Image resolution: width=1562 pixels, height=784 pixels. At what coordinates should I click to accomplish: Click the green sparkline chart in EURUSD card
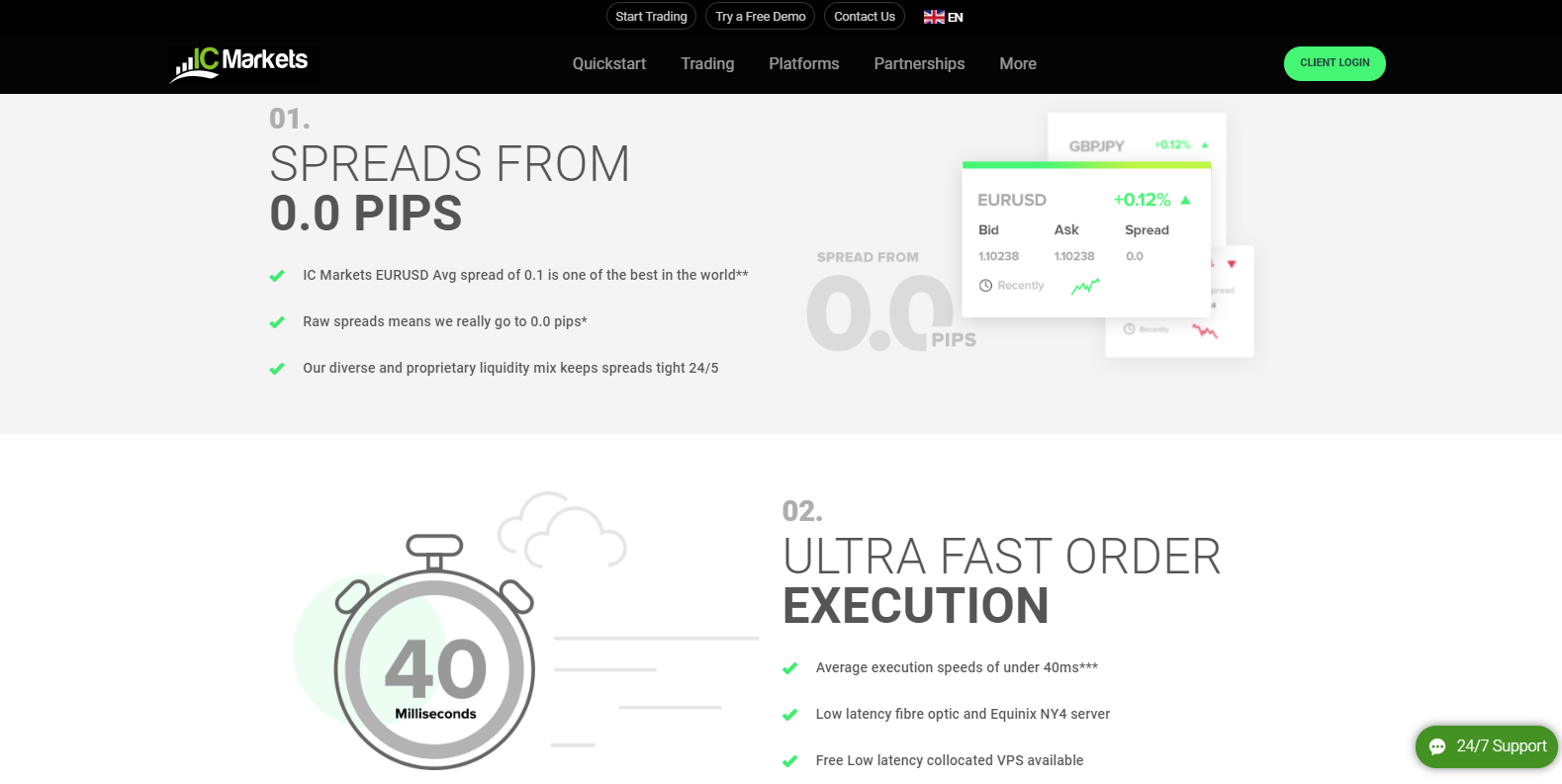point(1085,287)
